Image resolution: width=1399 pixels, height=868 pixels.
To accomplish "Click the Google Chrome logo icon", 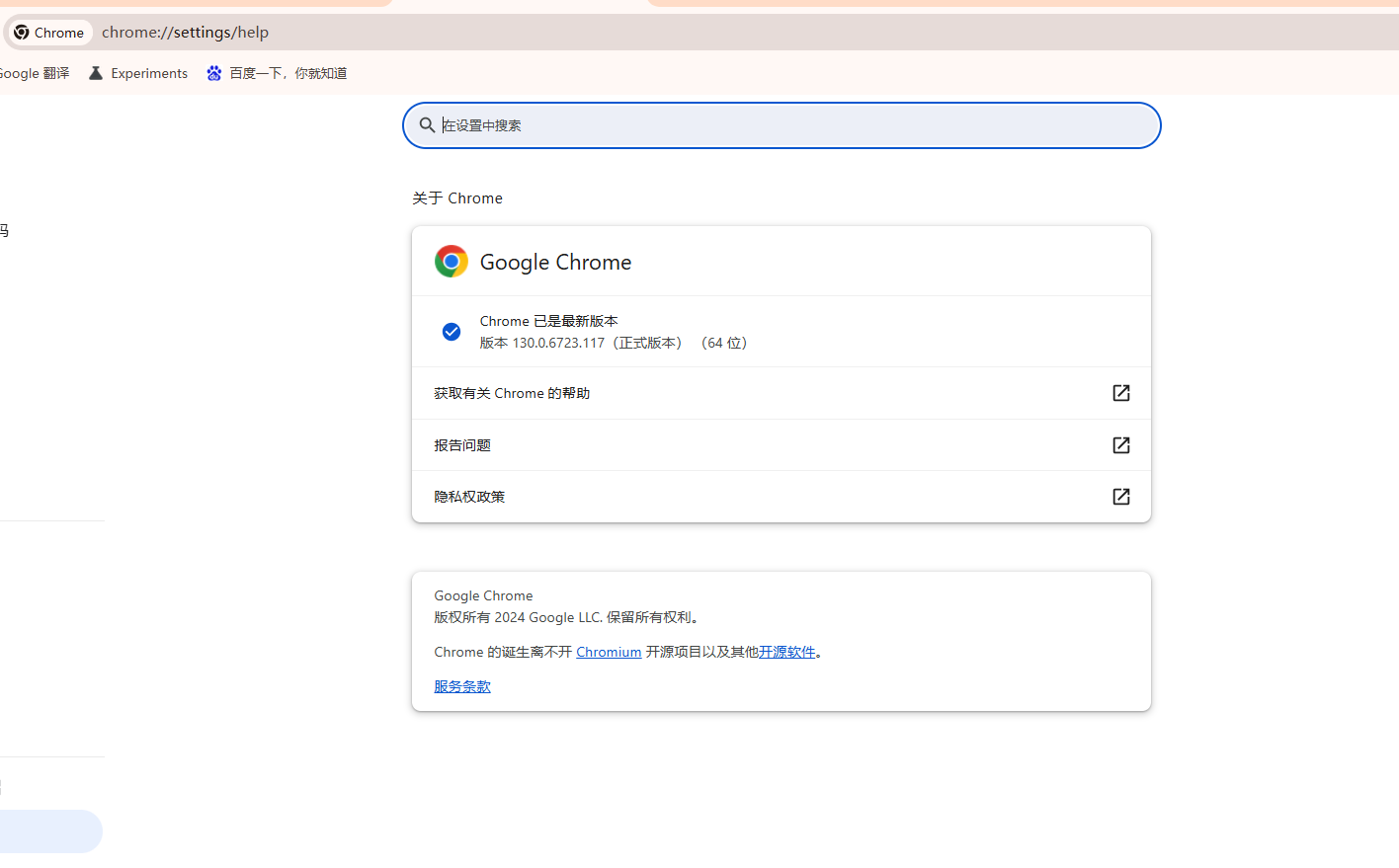I will [452, 262].
